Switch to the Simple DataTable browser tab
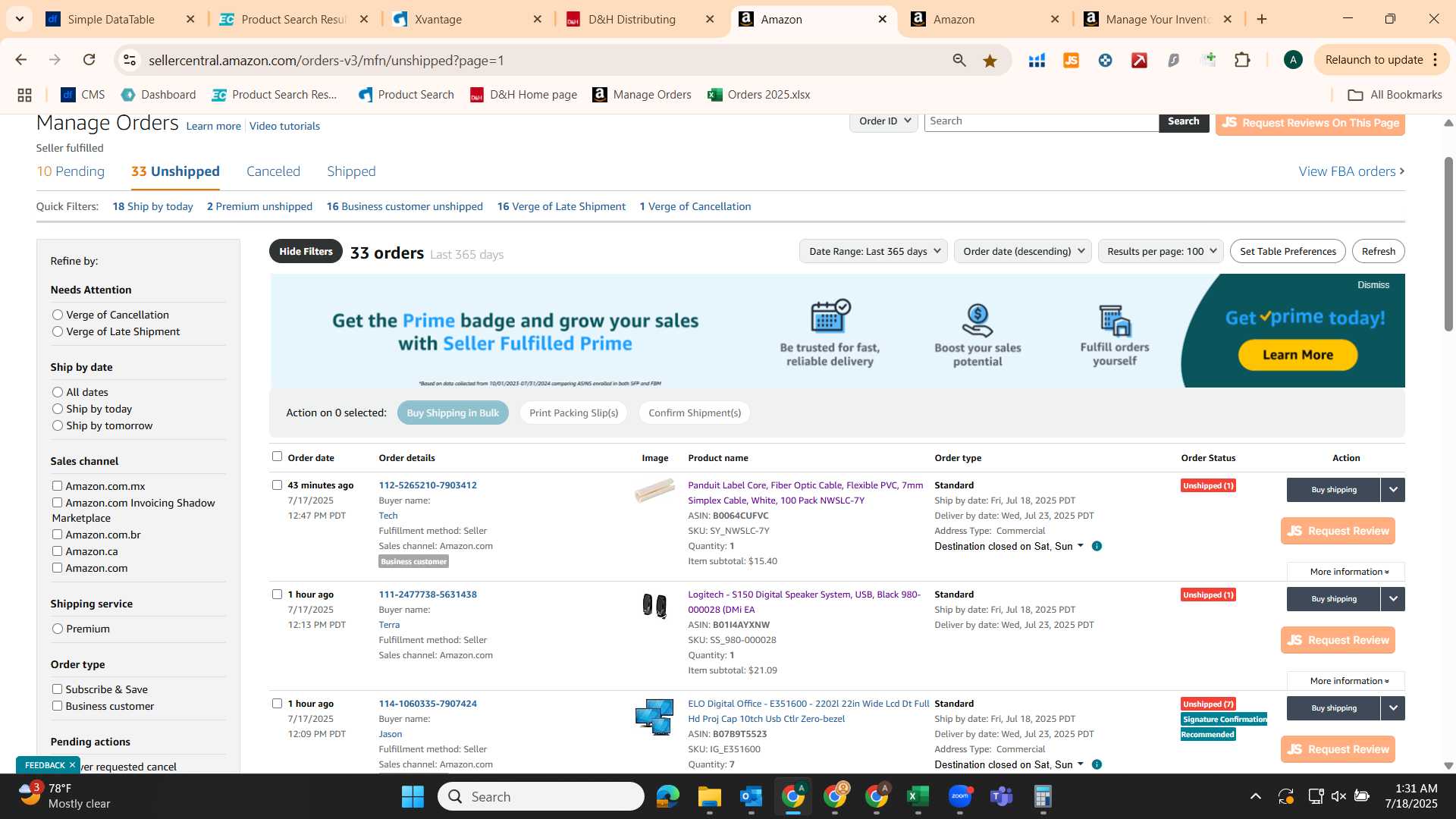This screenshot has height=819, width=1456. (x=121, y=19)
